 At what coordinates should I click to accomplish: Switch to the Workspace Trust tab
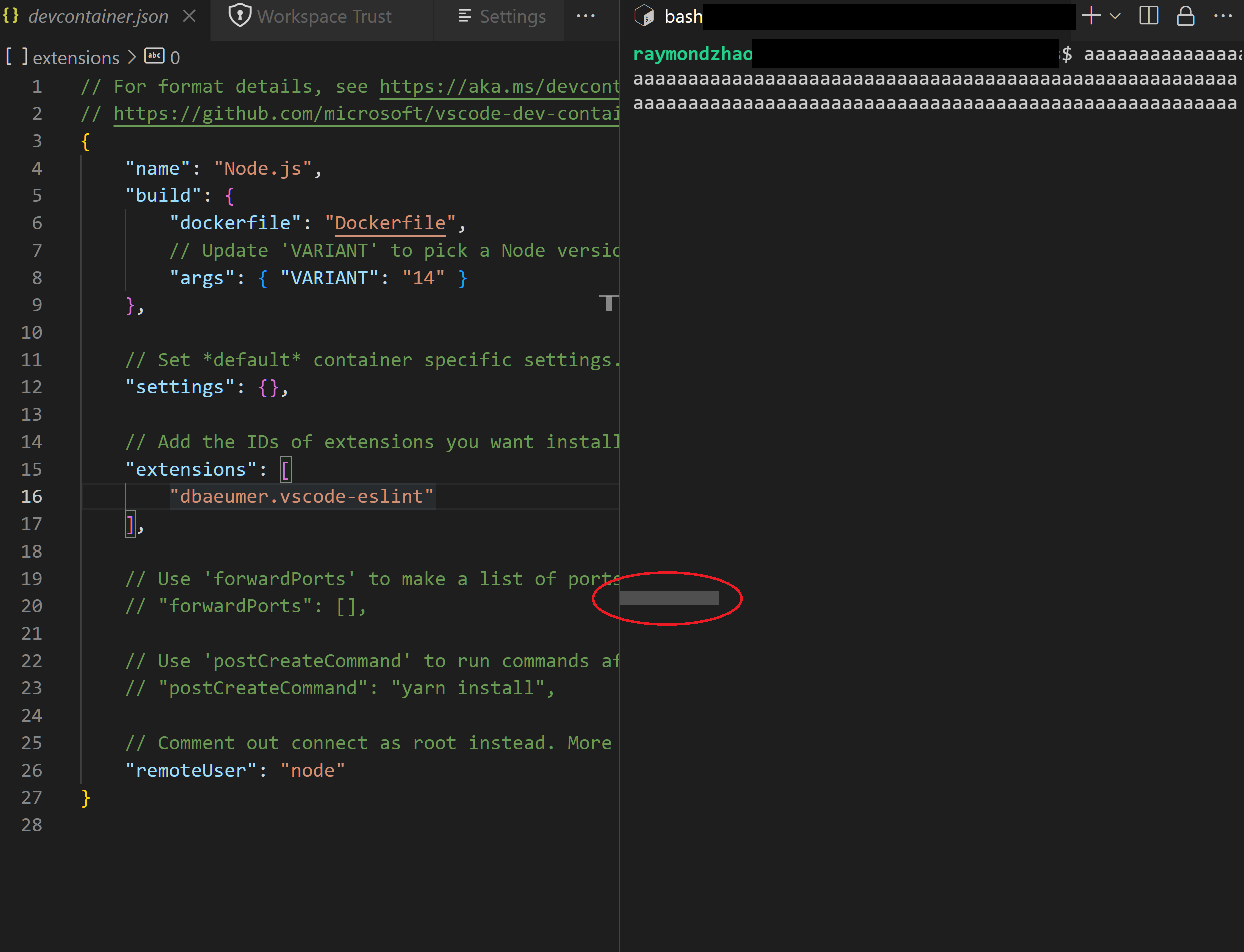[x=324, y=16]
